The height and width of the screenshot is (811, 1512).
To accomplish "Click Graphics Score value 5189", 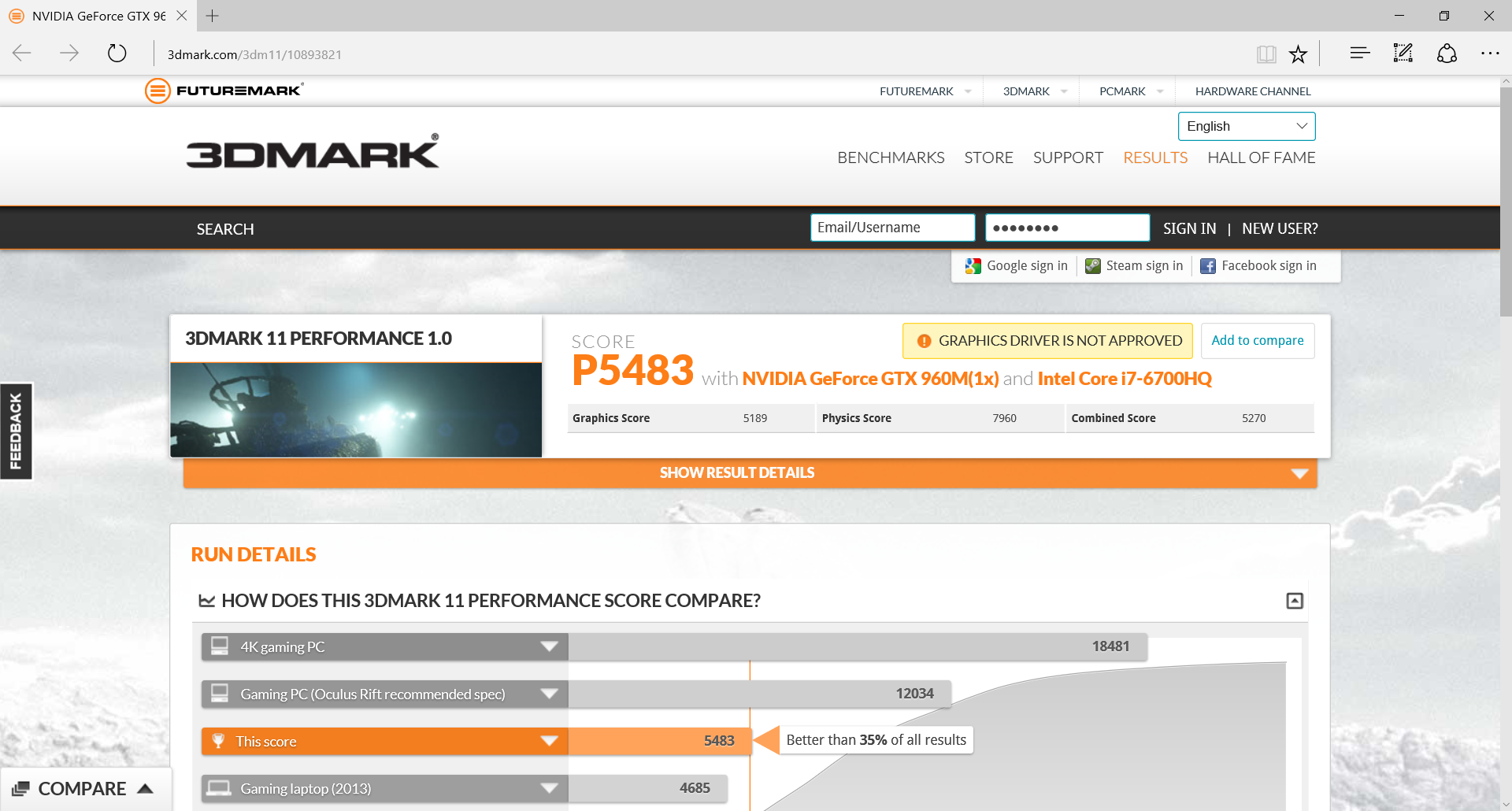I will 754,418.
